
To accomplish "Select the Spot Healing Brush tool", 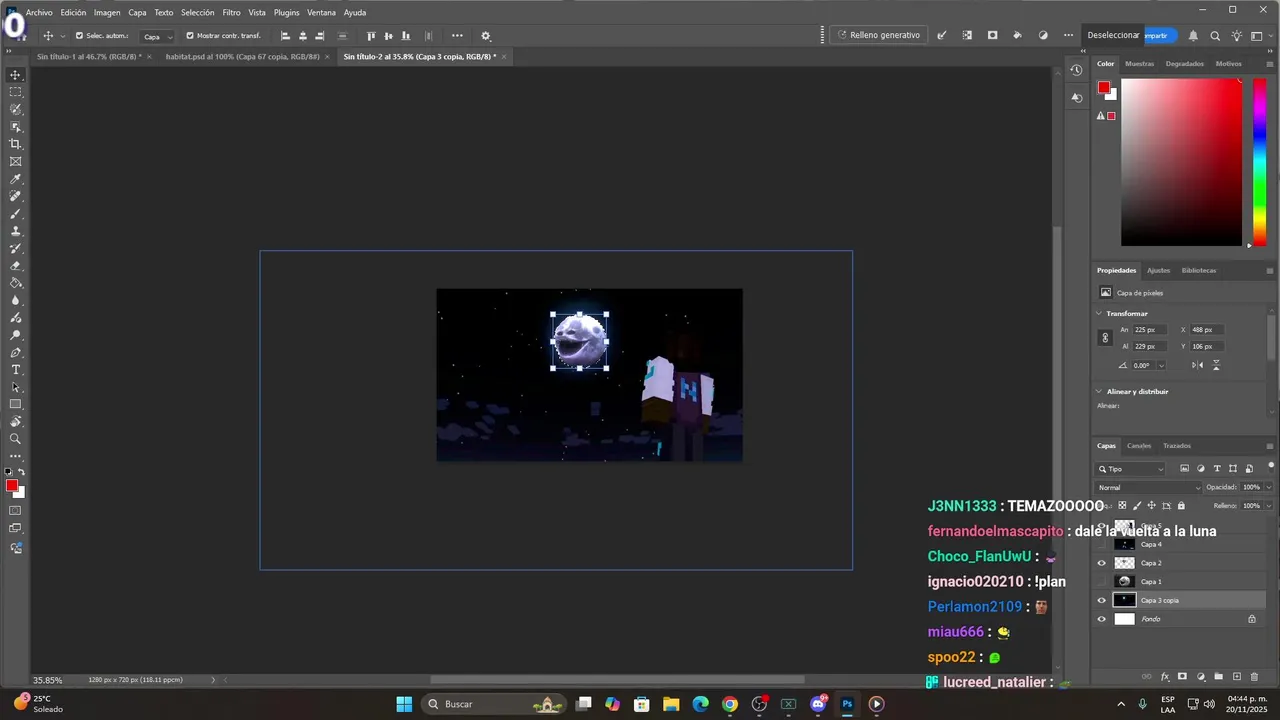I will [15, 196].
